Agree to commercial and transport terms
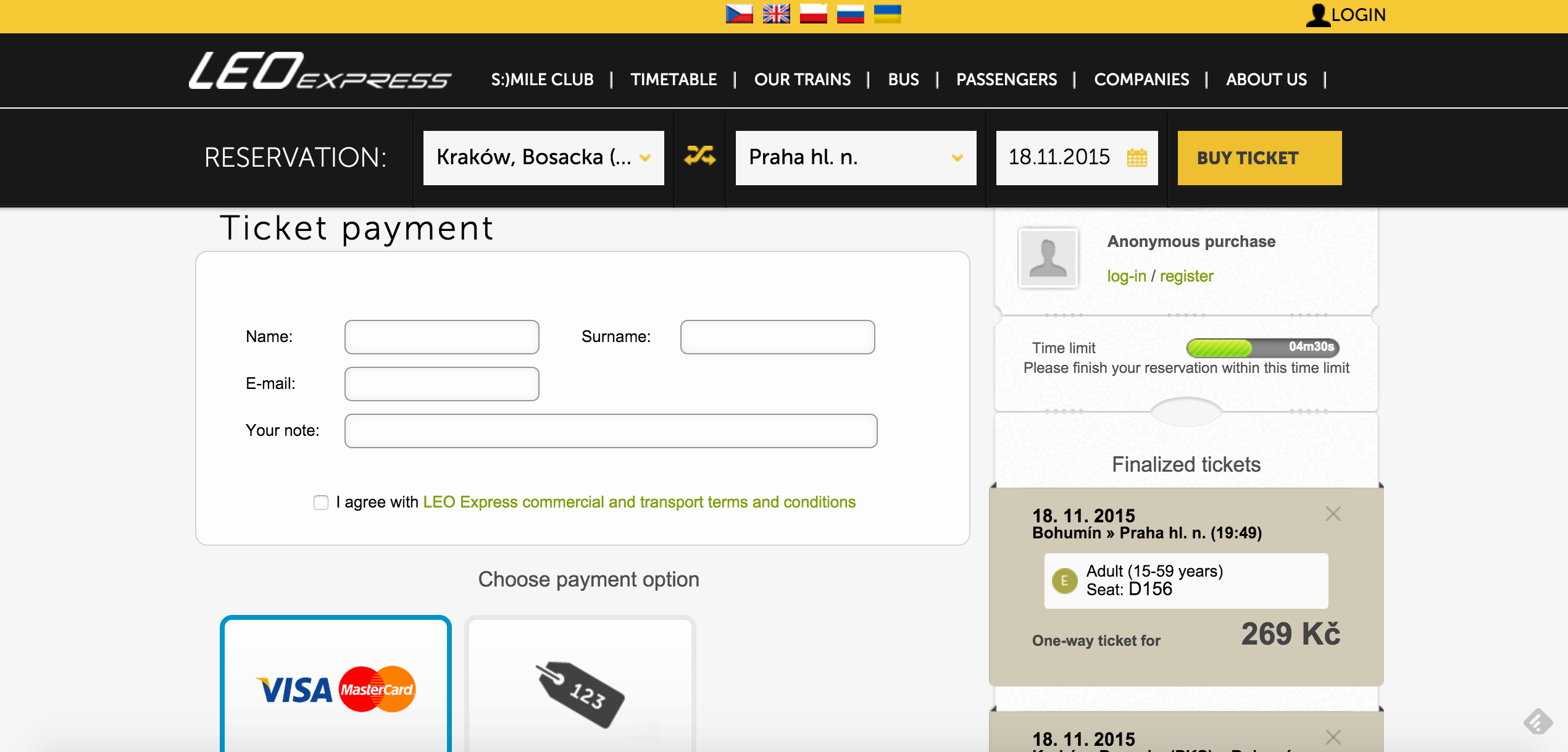Viewport: 1568px width, 752px height. (x=321, y=503)
